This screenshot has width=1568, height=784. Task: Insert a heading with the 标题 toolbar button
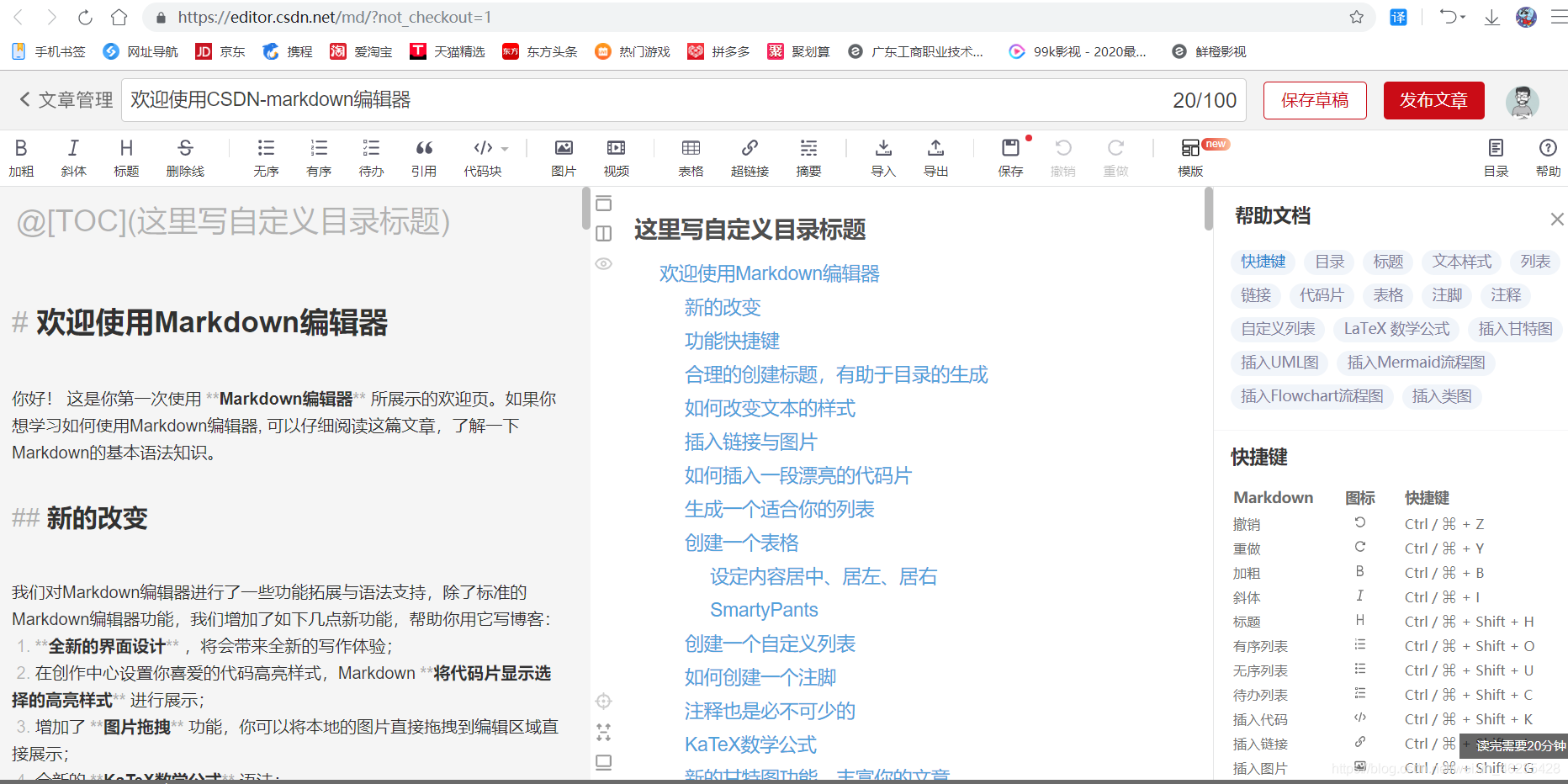pyautogui.click(x=126, y=157)
